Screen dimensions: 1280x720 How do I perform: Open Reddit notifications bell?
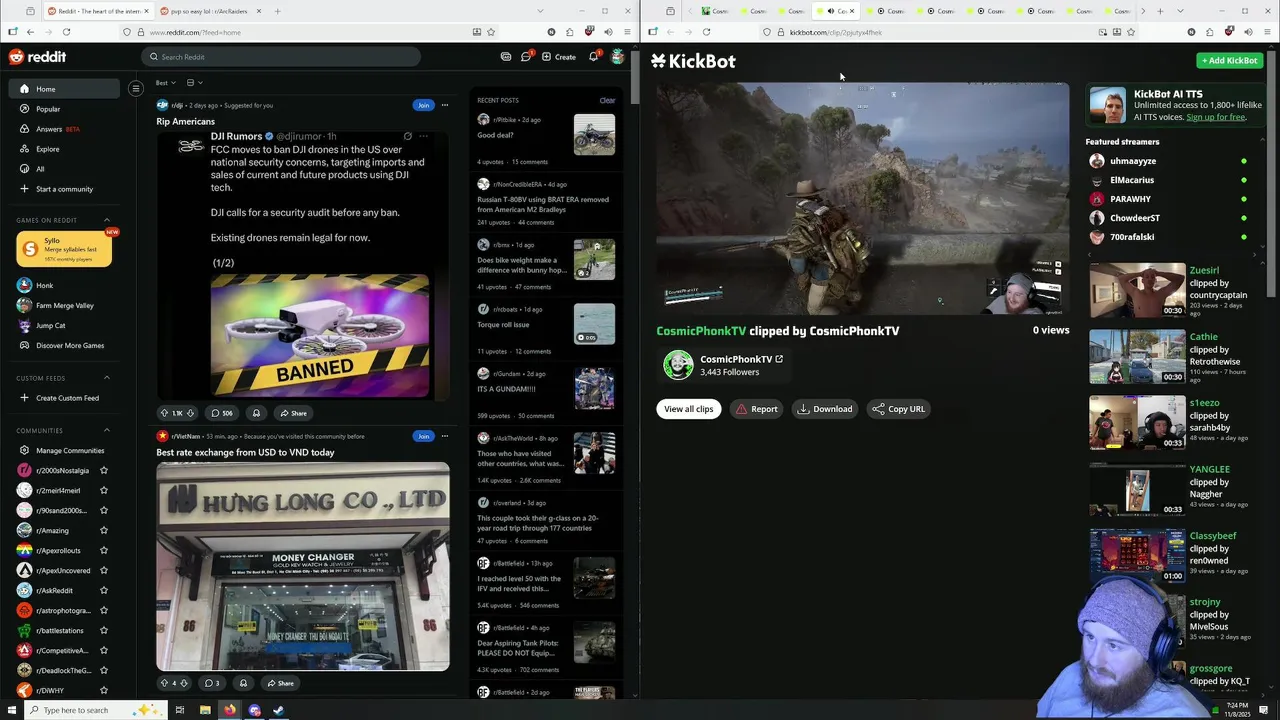tap(593, 56)
